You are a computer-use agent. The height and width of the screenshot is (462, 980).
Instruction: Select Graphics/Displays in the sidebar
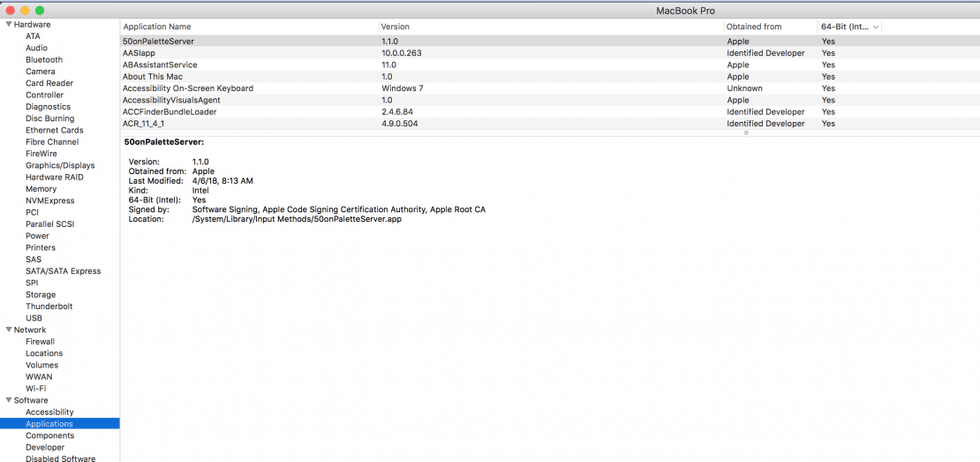(60, 166)
